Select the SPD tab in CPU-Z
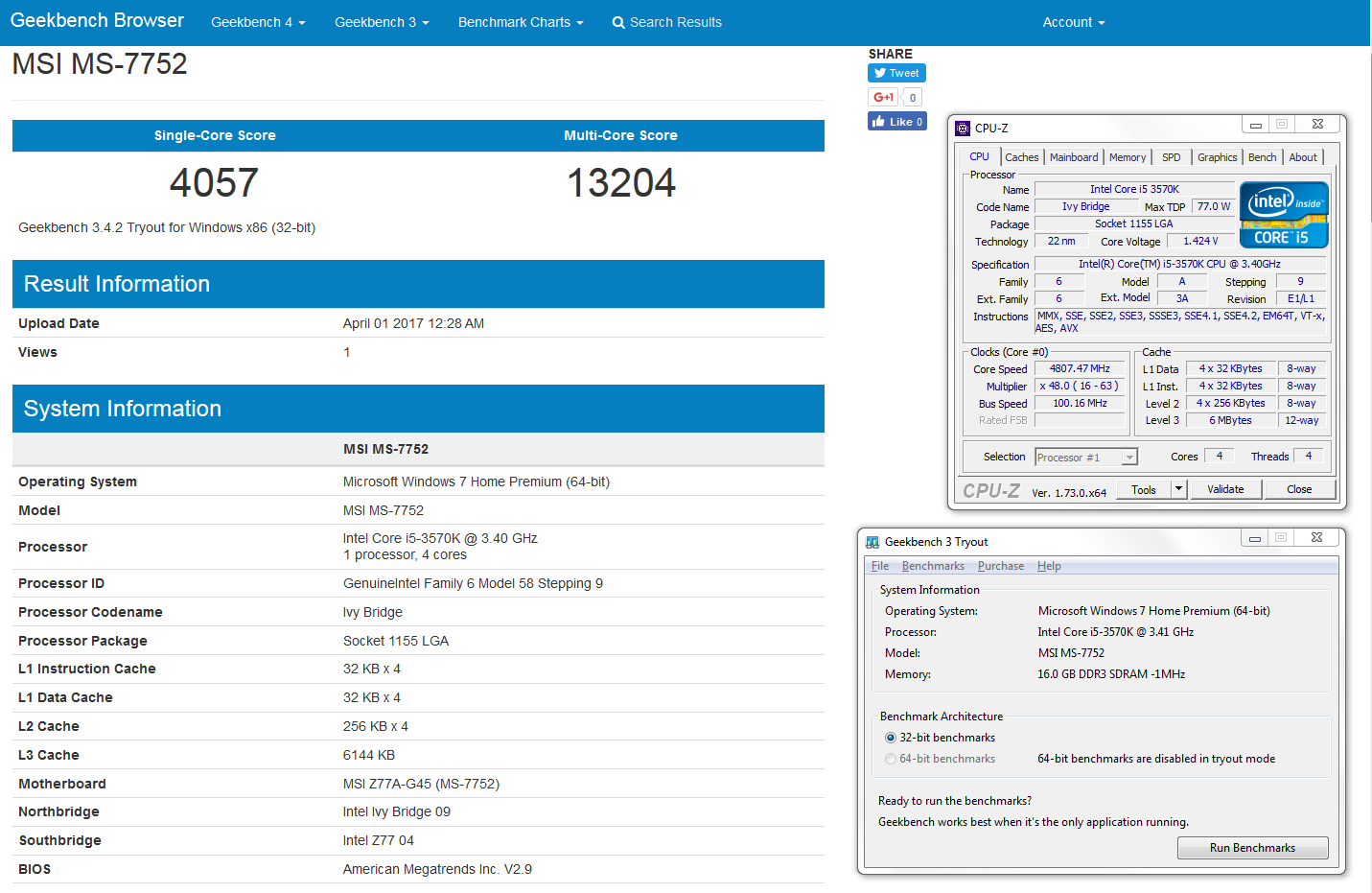Image resolution: width=1372 pixels, height=893 pixels. pos(1172,157)
